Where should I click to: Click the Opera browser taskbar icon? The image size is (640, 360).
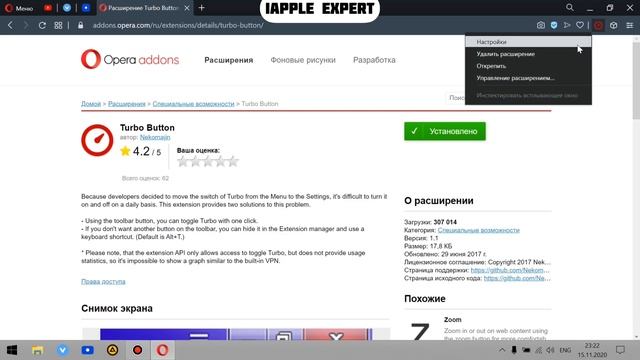pyautogui.click(x=162, y=350)
